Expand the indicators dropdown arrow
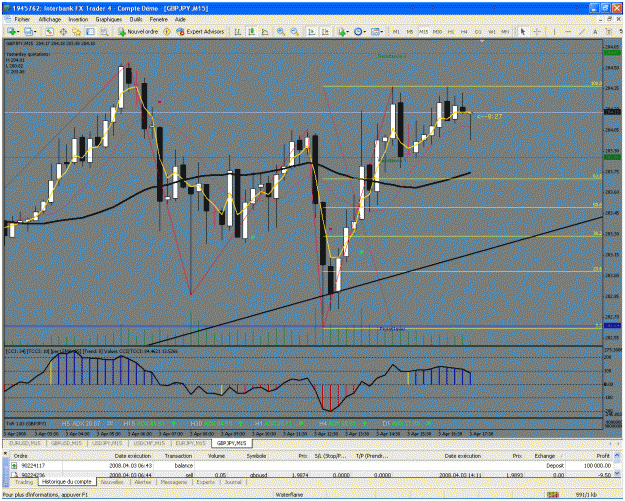This screenshot has width=625, height=501. coord(348,31)
